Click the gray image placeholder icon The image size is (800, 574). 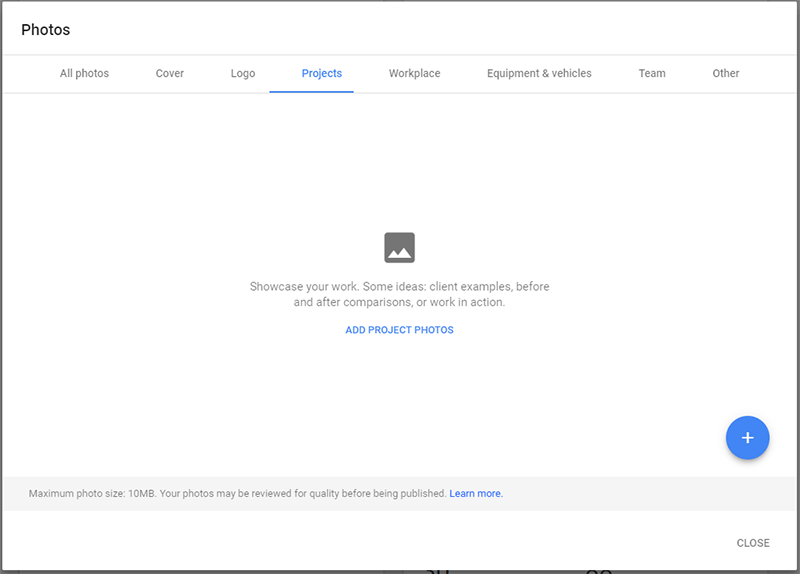coord(399,247)
